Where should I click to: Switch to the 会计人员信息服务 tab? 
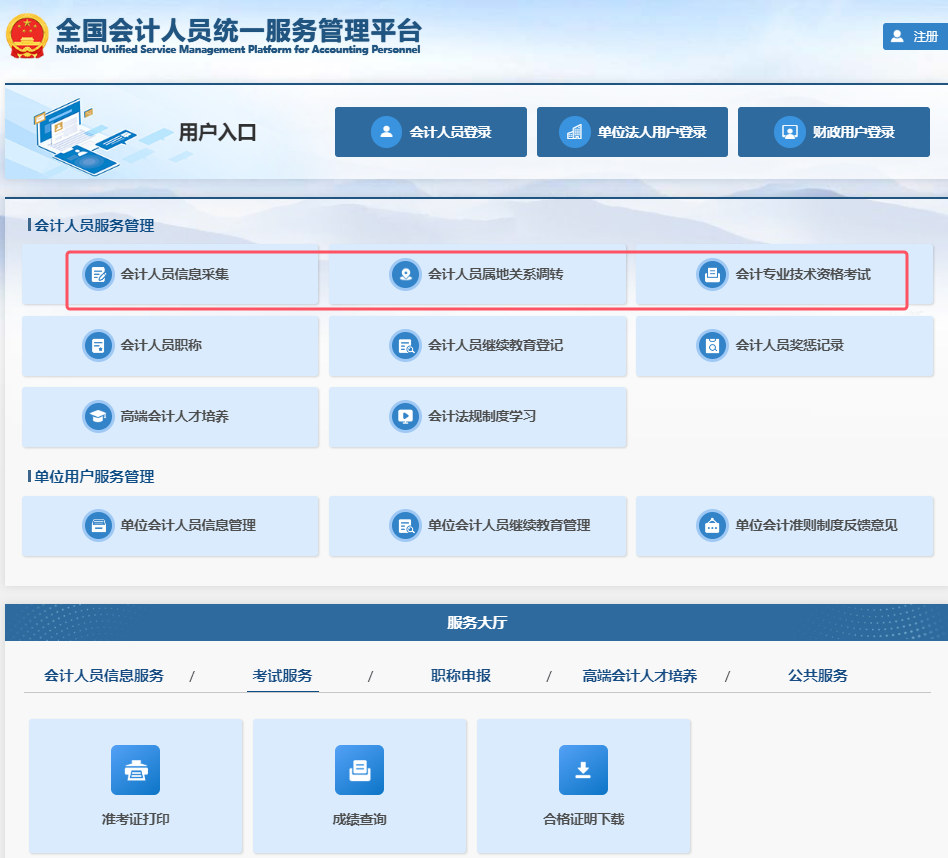(x=104, y=676)
